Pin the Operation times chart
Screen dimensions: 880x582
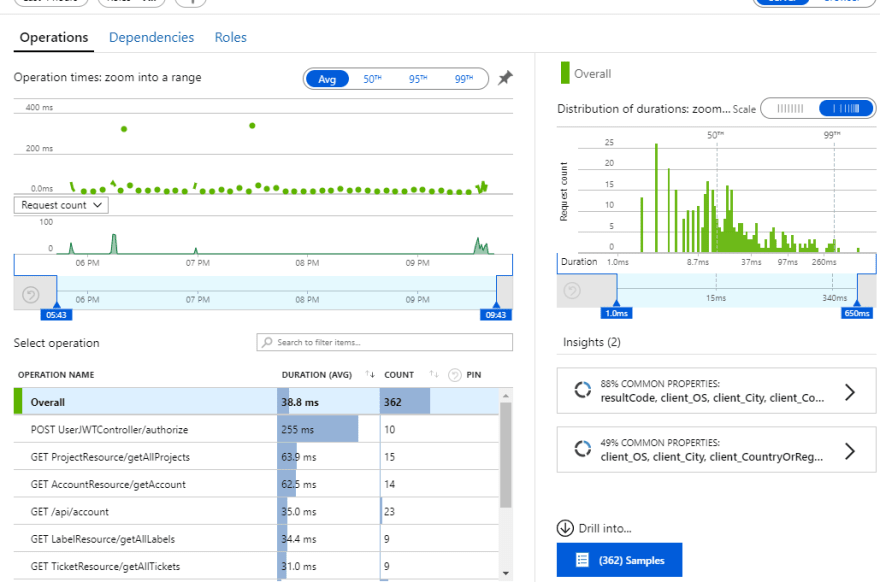(505, 78)
